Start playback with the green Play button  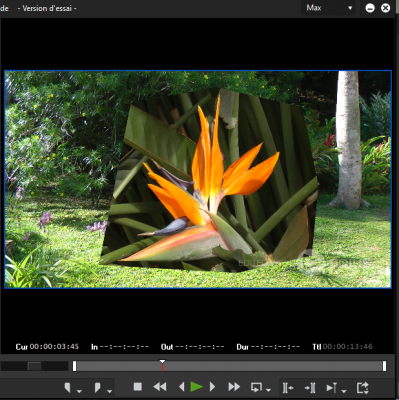[197, 387]
